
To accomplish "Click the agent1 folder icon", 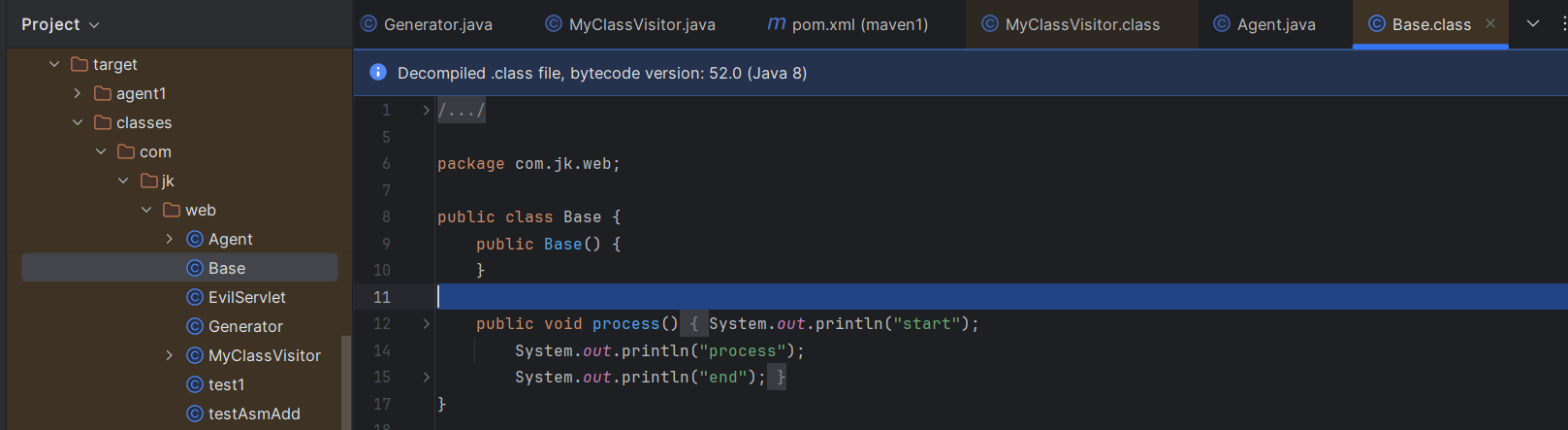I will point(103,93).
